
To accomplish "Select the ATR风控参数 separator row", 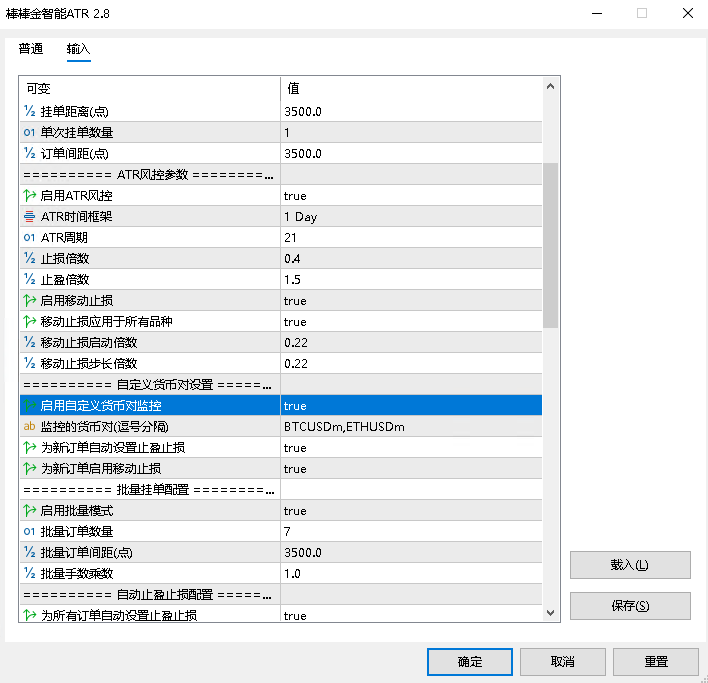I will [281, 174].
